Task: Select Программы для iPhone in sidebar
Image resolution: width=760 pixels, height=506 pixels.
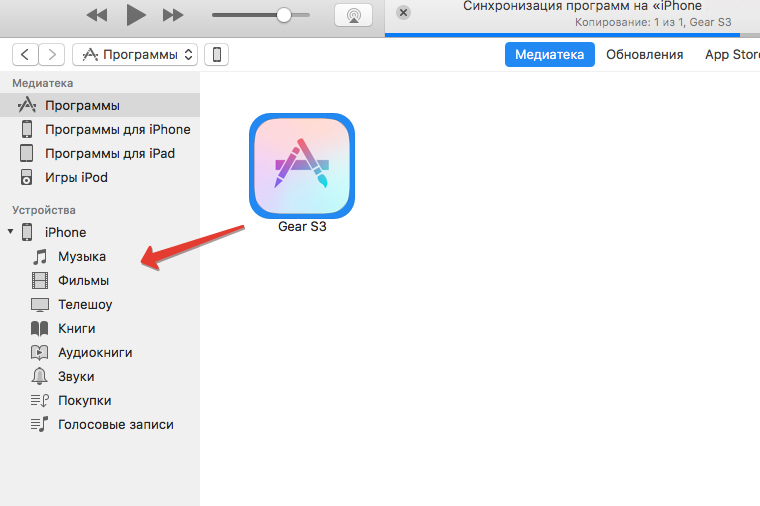Action: coord(100,129)
